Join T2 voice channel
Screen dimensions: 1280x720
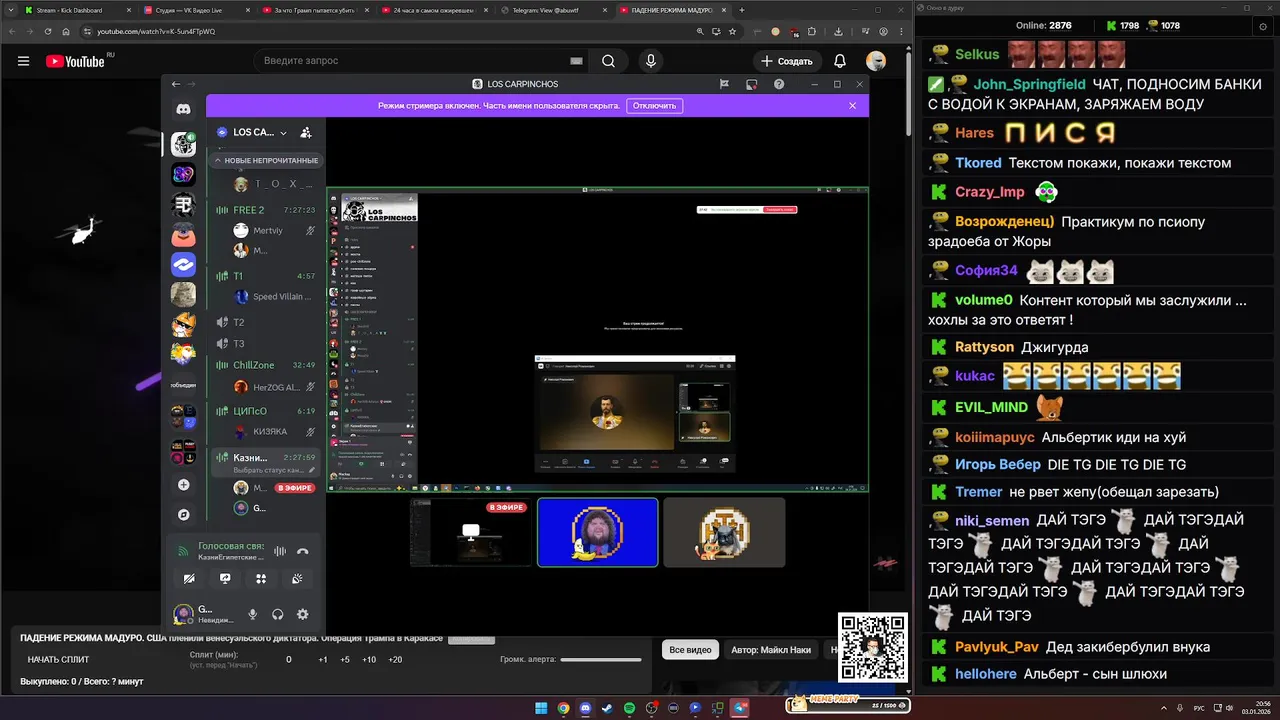(265, 322)
